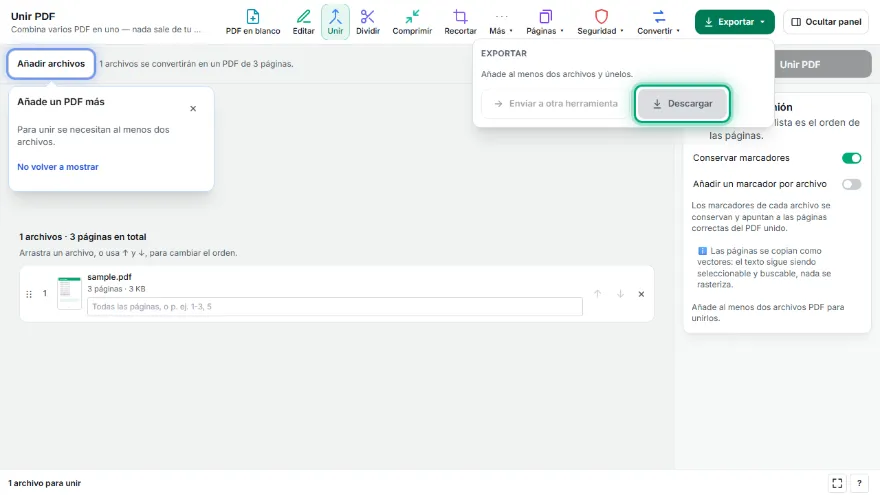Click the No volver a mostrar link
The height and width of the screenshot is (495, 880).
pyautogui.click(x=58, y=167)
